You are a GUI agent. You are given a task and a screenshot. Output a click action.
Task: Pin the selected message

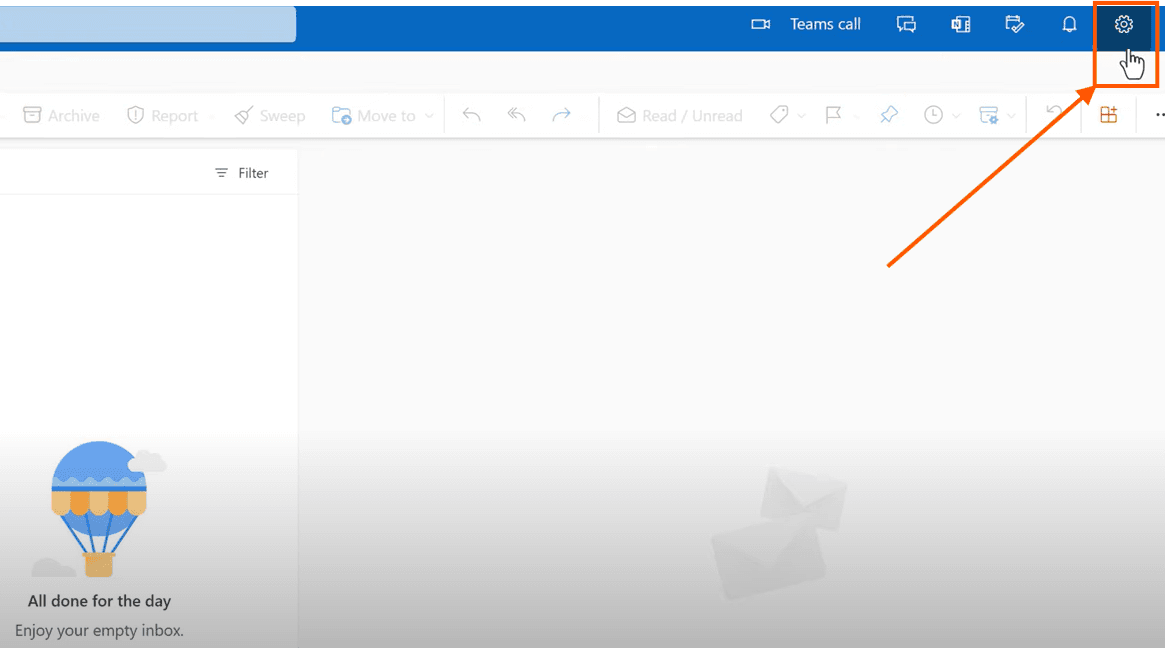tap(888, 114)
